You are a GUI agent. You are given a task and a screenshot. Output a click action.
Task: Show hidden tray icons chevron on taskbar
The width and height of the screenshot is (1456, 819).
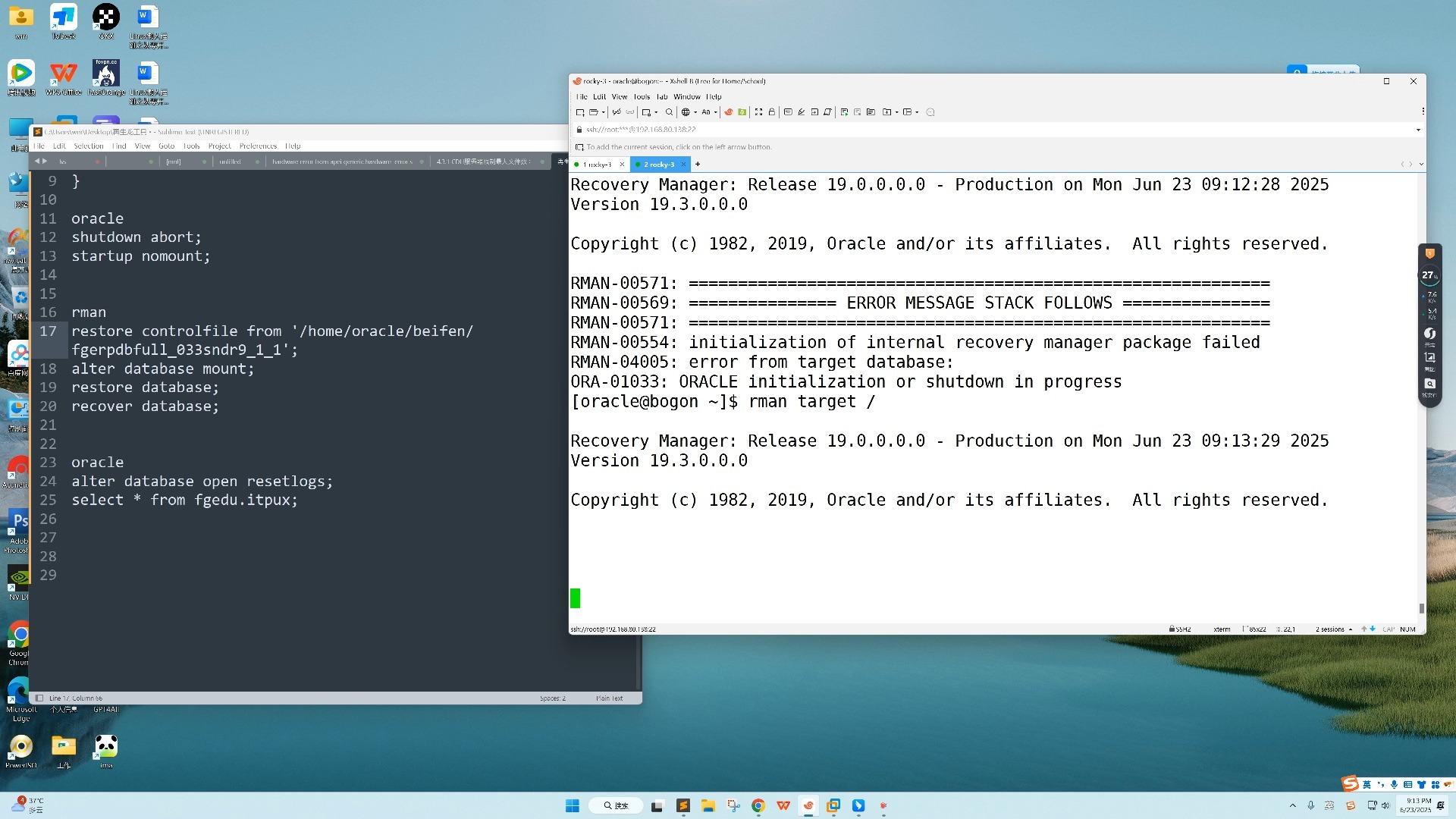1292,805
